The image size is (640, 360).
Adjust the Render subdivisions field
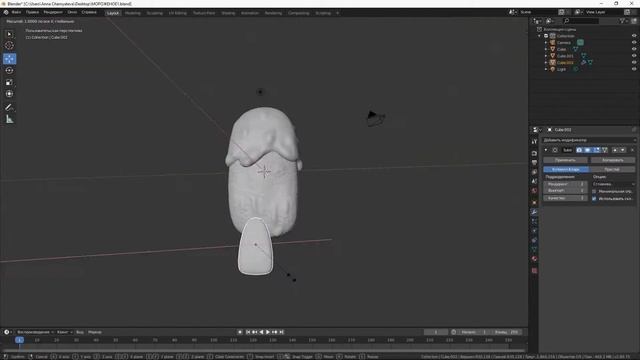pos(565,184)
